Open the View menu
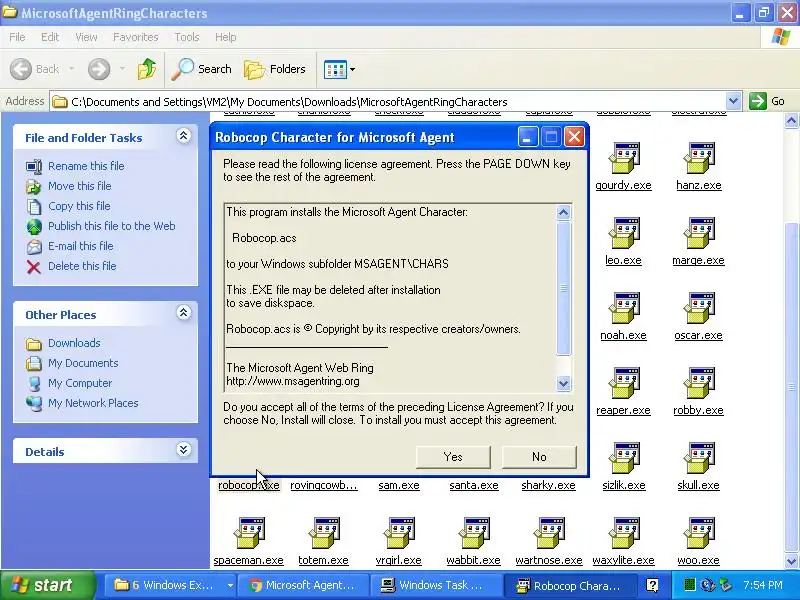The width and height of the screenshot is (800, 600). [86, 37]
